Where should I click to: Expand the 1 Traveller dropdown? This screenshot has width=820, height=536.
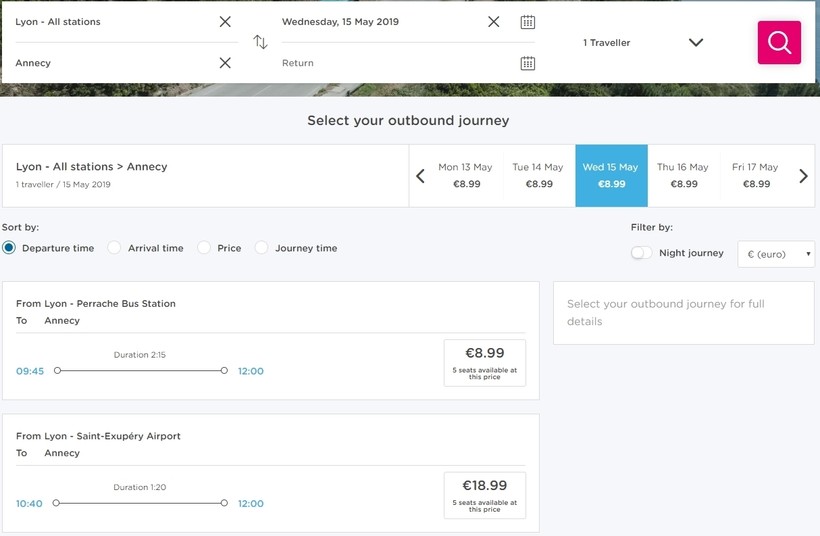click(x=696, y=43)
